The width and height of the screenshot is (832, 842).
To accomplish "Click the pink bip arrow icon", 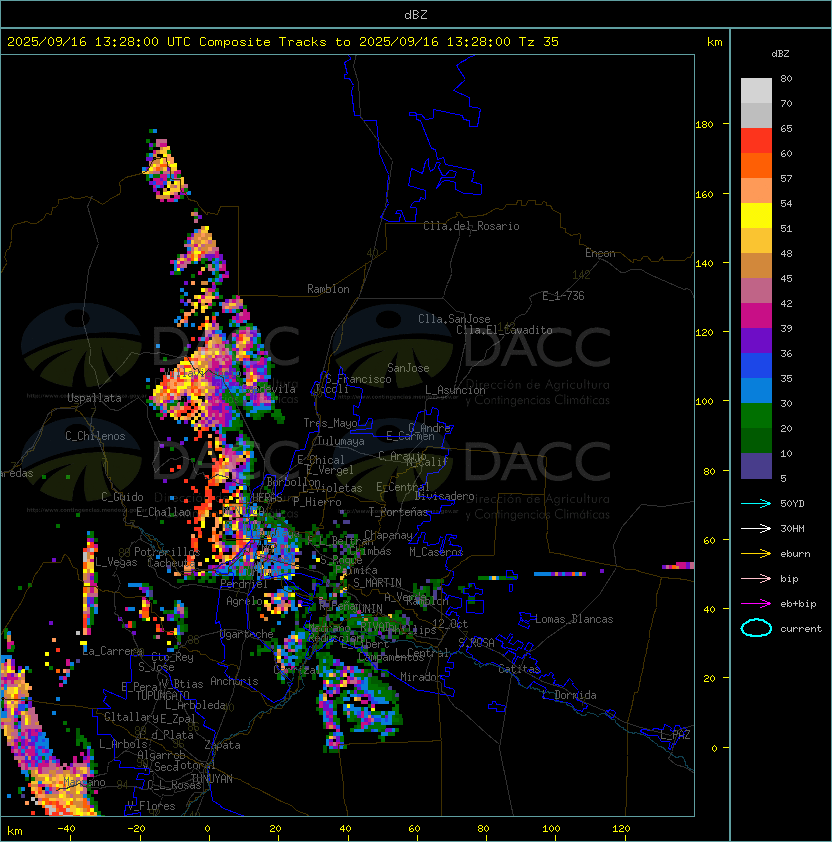I will [x=756, y=578].
